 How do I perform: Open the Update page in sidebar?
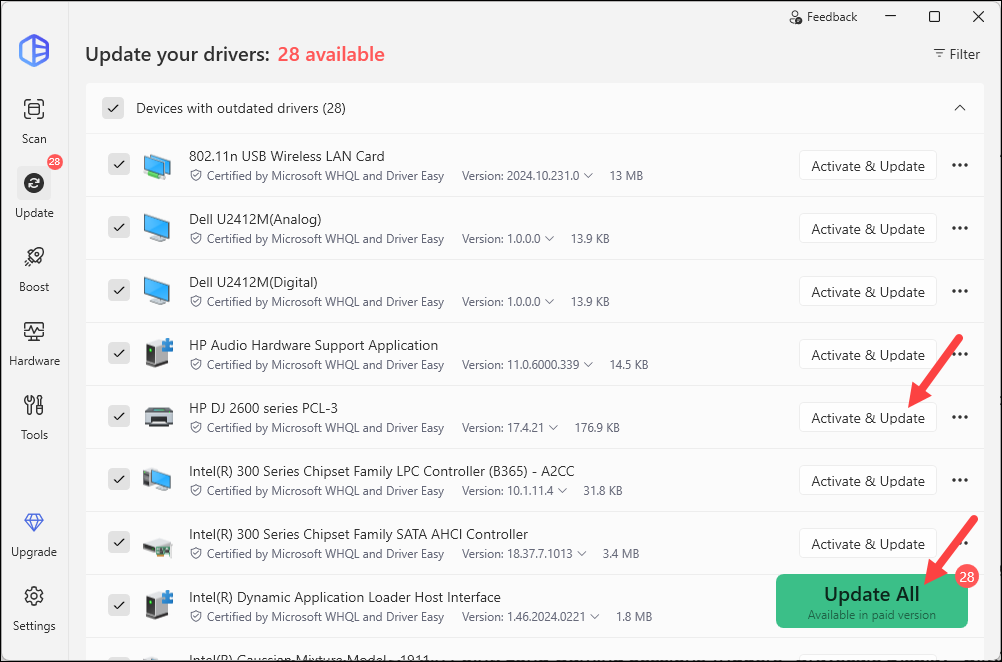tap(34, 194)
